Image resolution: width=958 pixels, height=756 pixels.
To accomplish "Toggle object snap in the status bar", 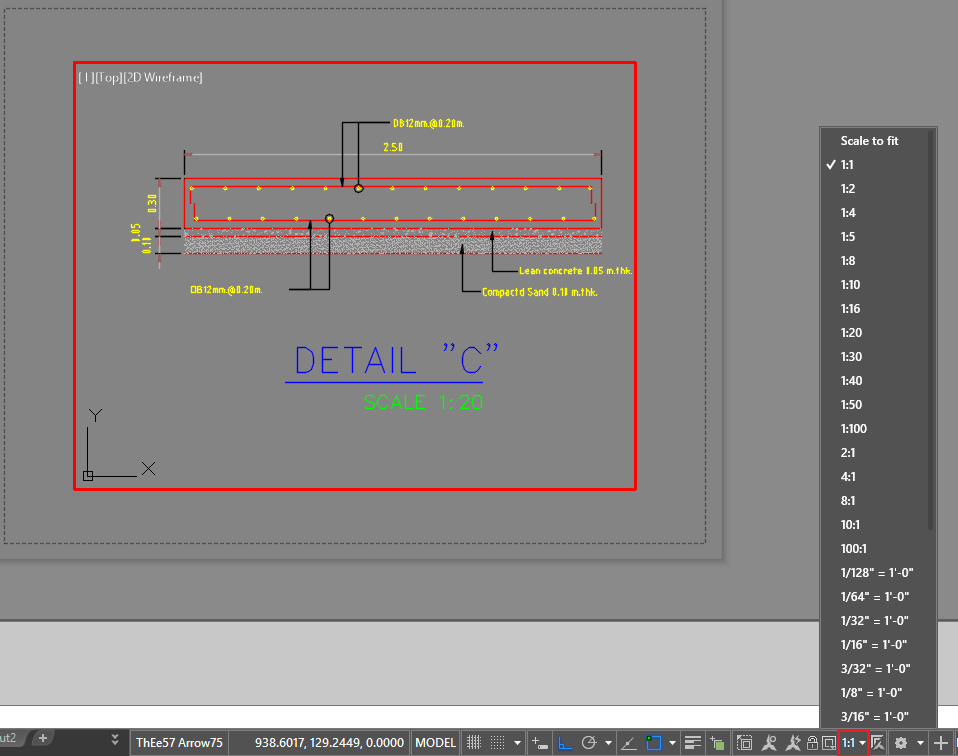I will [656, 742].
